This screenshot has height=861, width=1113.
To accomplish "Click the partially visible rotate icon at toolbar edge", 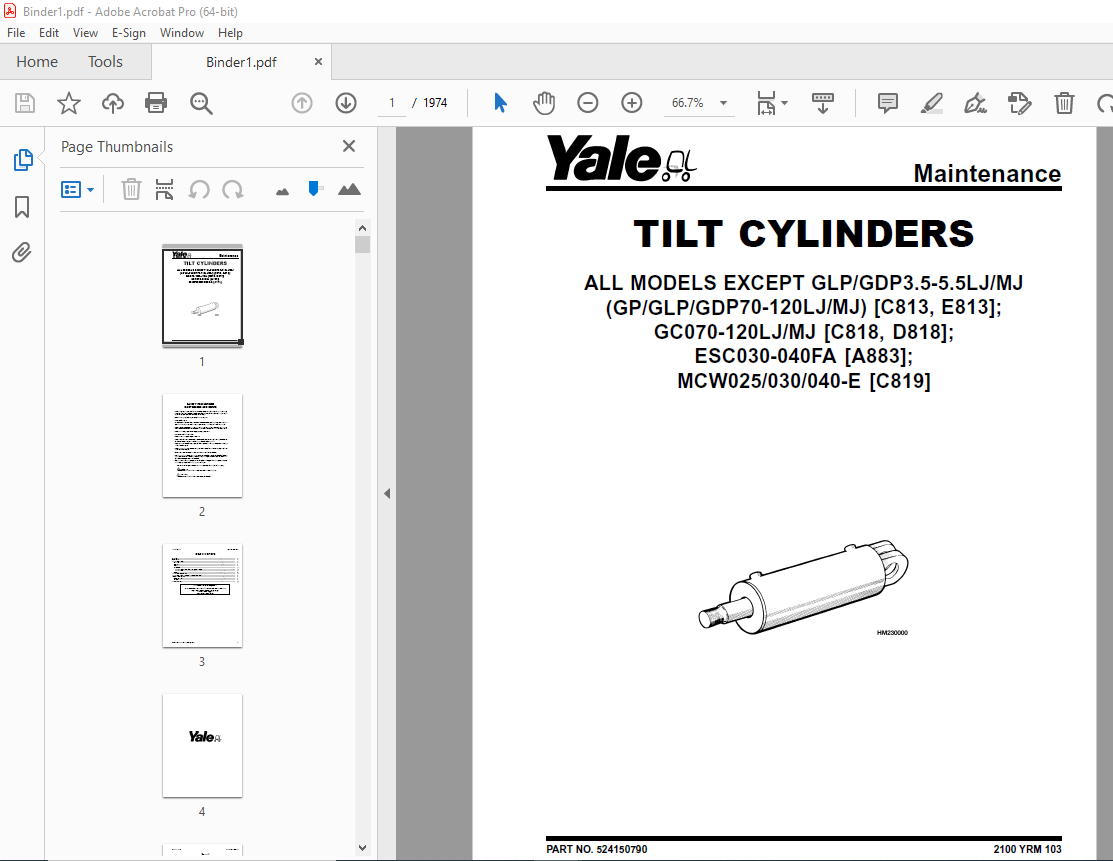I will pyautogui.click(x=1105, y=103).
